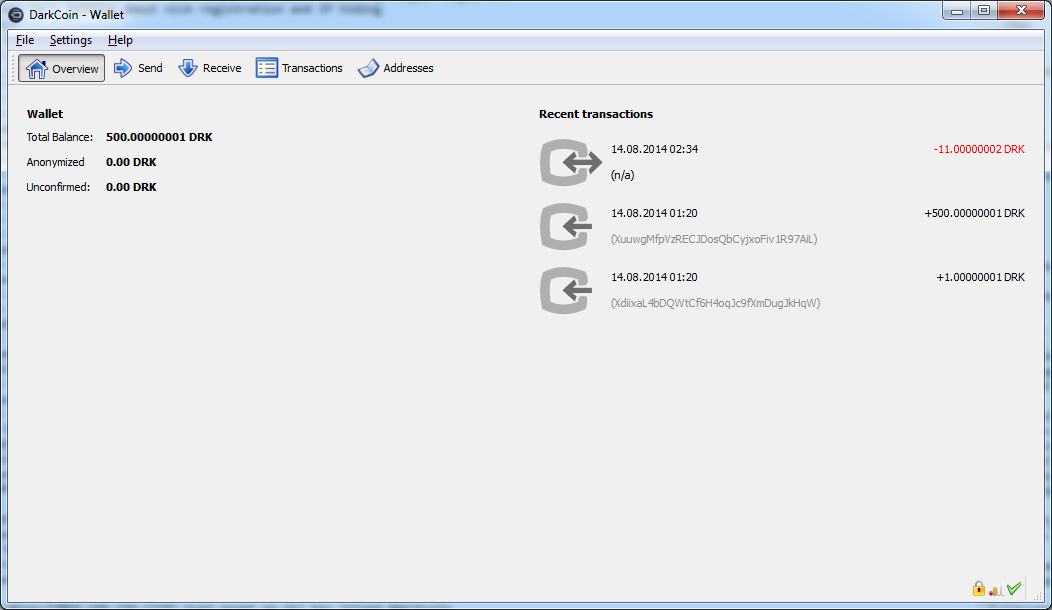This screenshot has height=610, width=1052.
Task: Click the +1.00000001 DRK amount
Action: (980, 277)
